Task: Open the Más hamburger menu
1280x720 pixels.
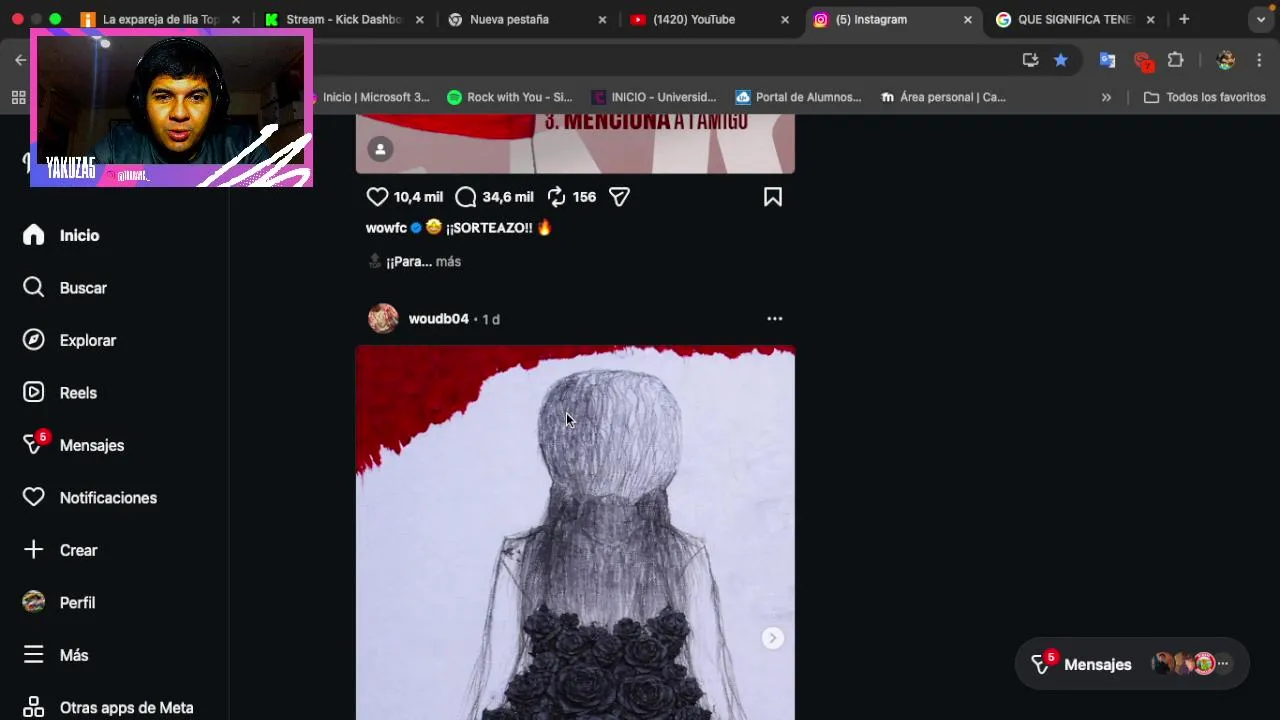Action: [x=34, y=655]
